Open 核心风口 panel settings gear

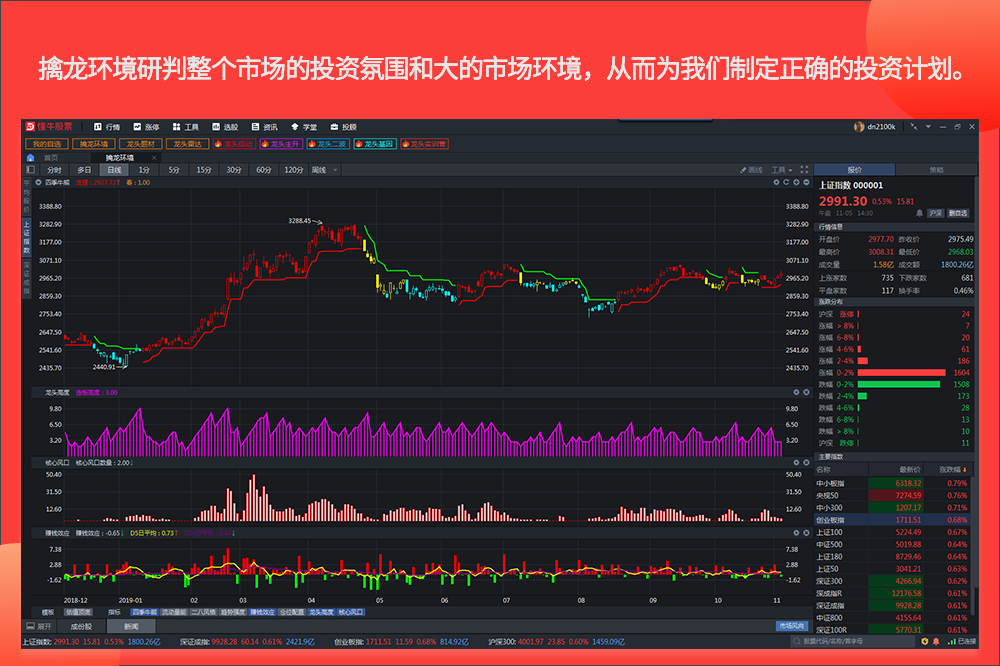tap(796, 462)
